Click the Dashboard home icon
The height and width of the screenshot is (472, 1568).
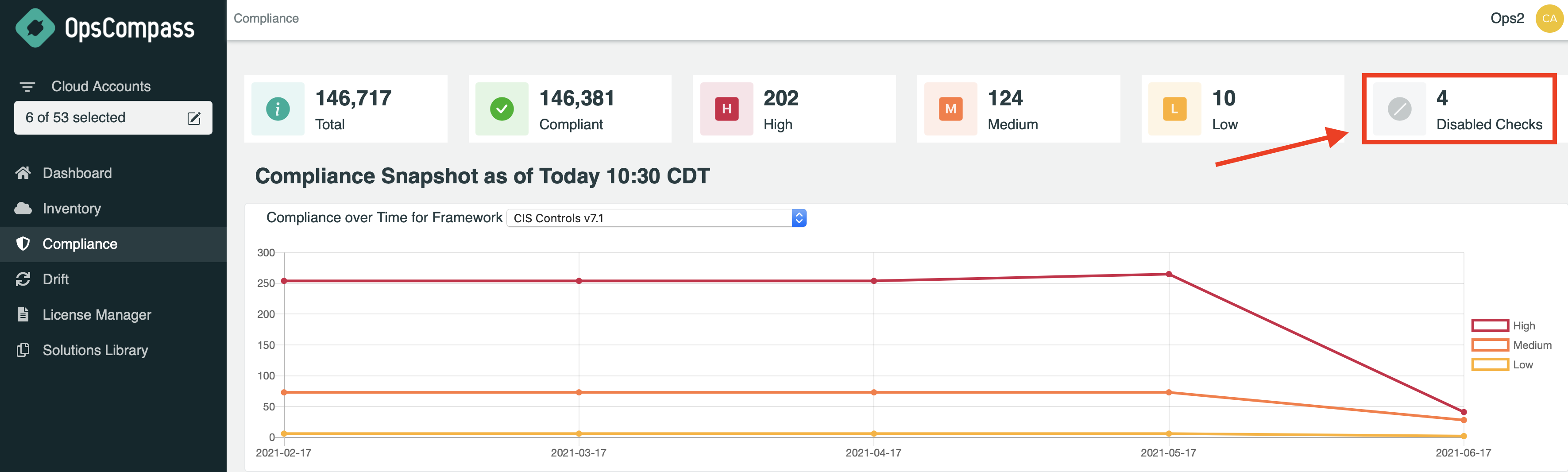(x=23, y=173)
